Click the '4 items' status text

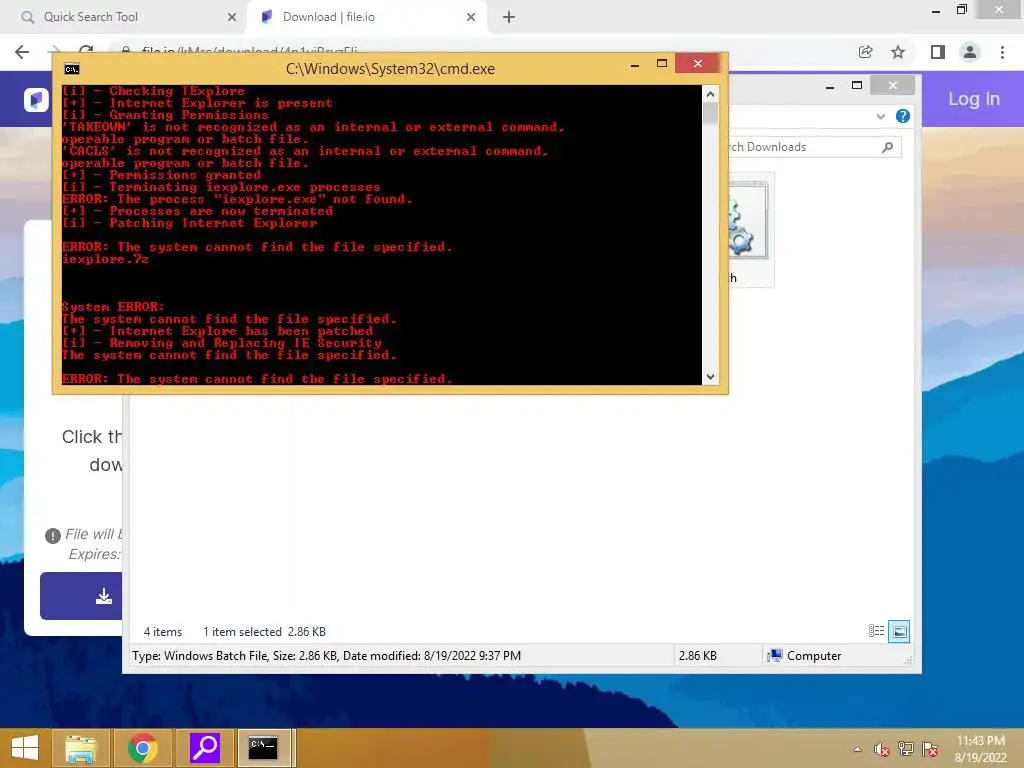point(163,632)
